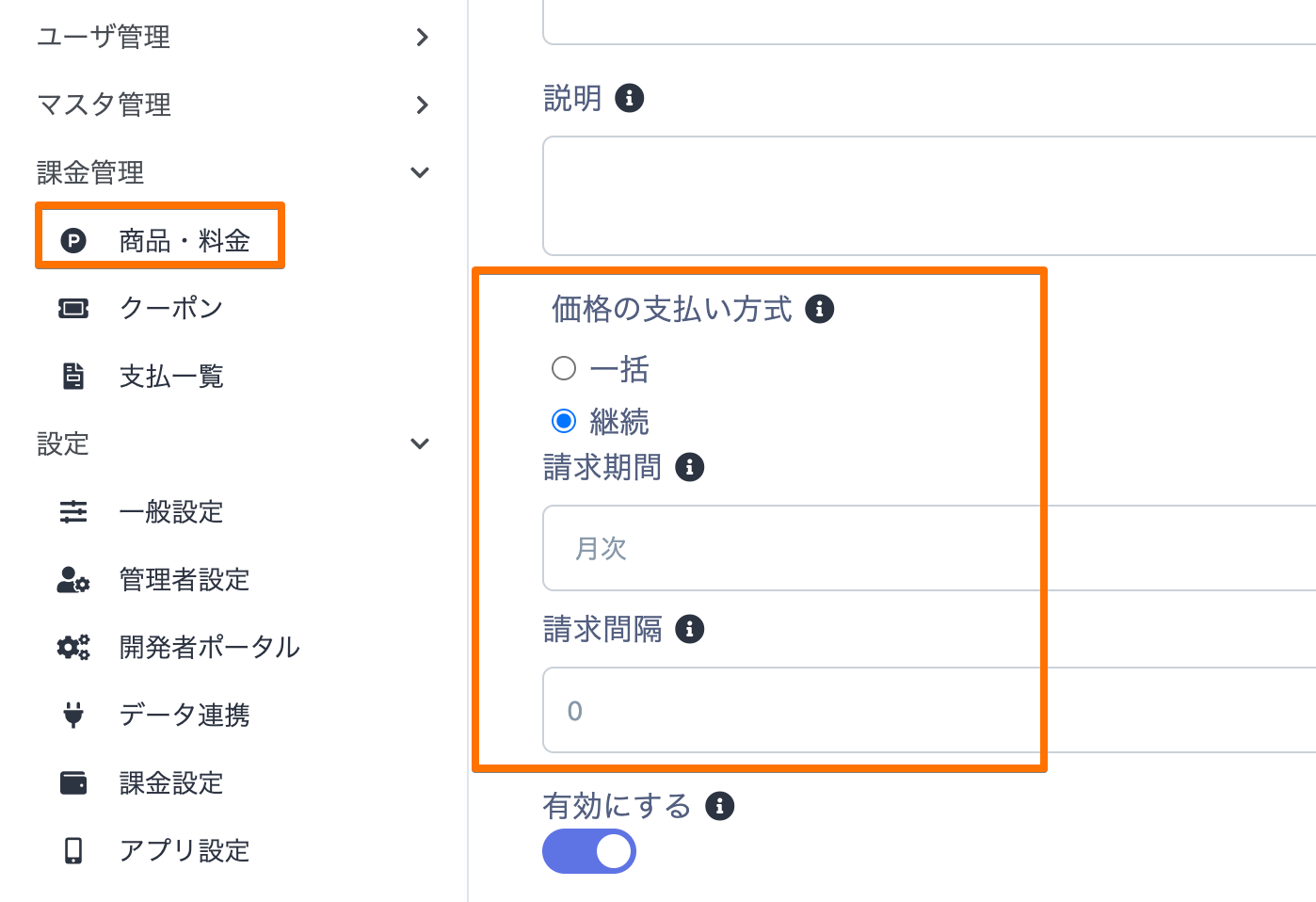Click info icon next to 価格の支払い方式
1316x902 pixels.
coord(820,309)
